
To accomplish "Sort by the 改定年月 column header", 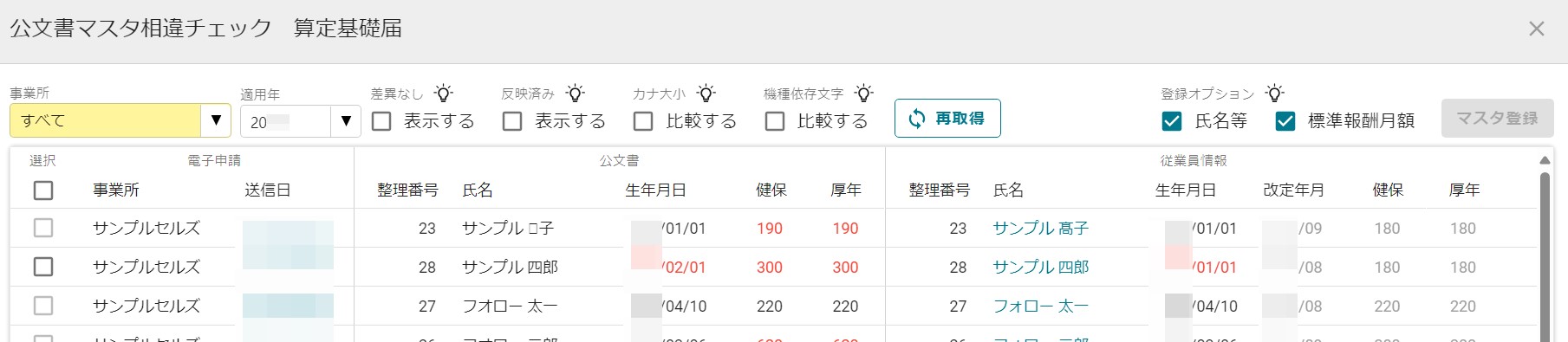I will [x=1294, y=190].
